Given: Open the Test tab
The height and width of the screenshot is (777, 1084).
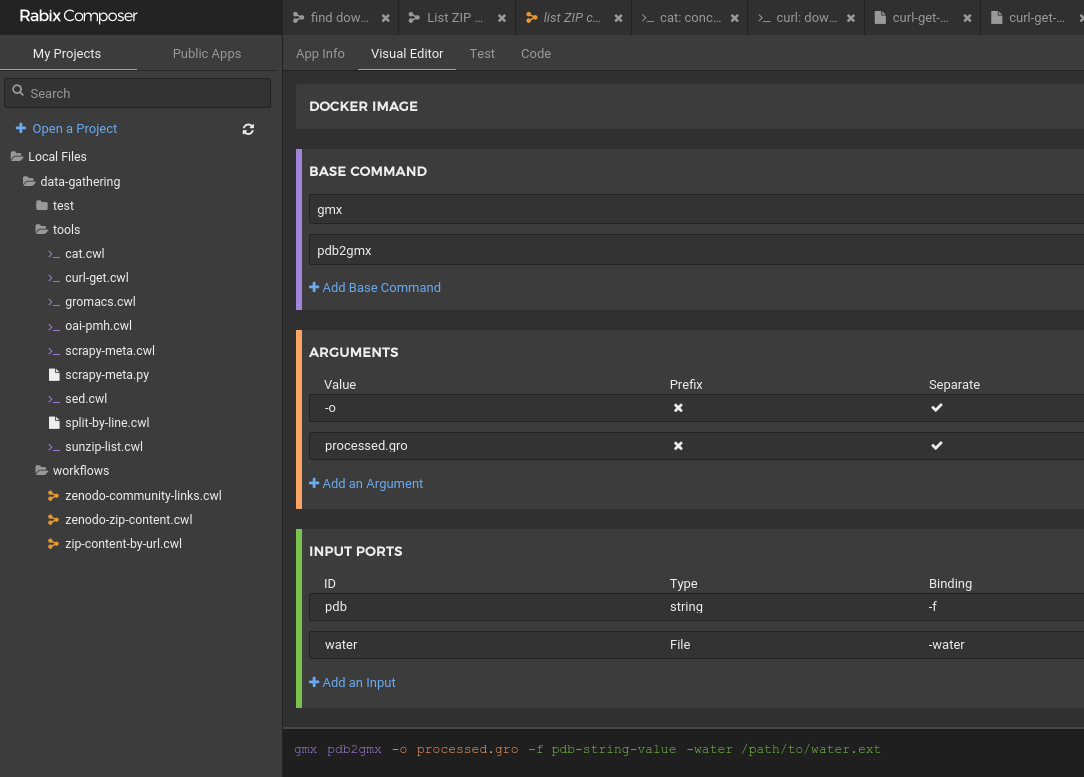Looking at the screenshot, I should click(x=482, y=53).
